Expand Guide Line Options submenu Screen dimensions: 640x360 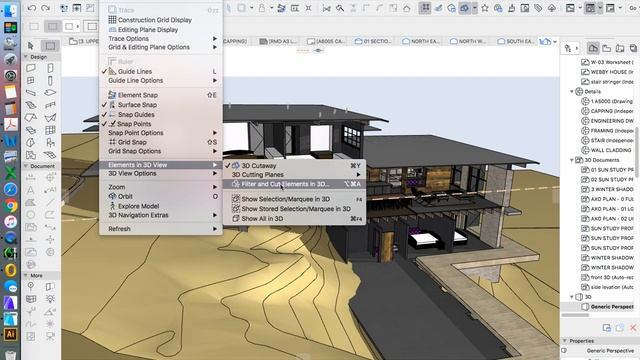161,80
